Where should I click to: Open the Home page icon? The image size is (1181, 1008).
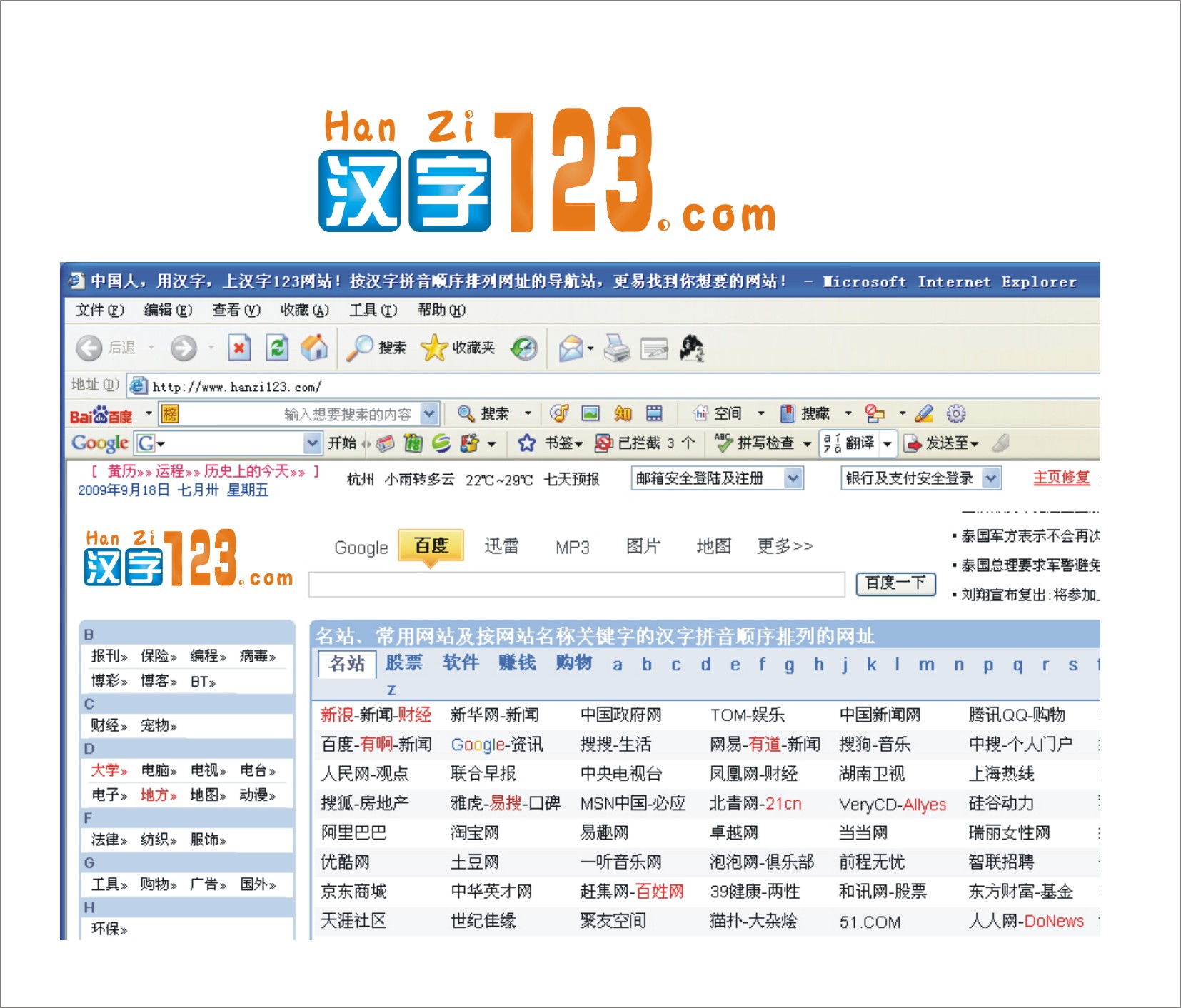pos(313,349)
